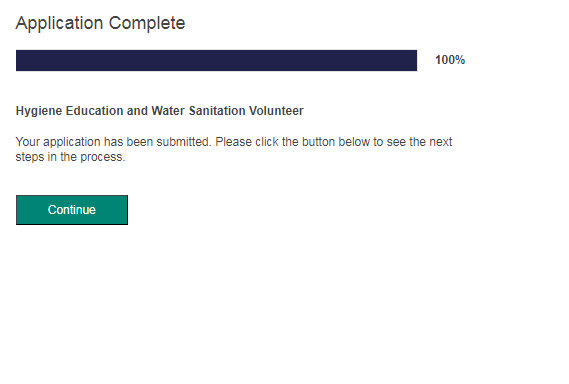
Task: Click the 100% progress percentage label
Action: (x=450, y=60)
